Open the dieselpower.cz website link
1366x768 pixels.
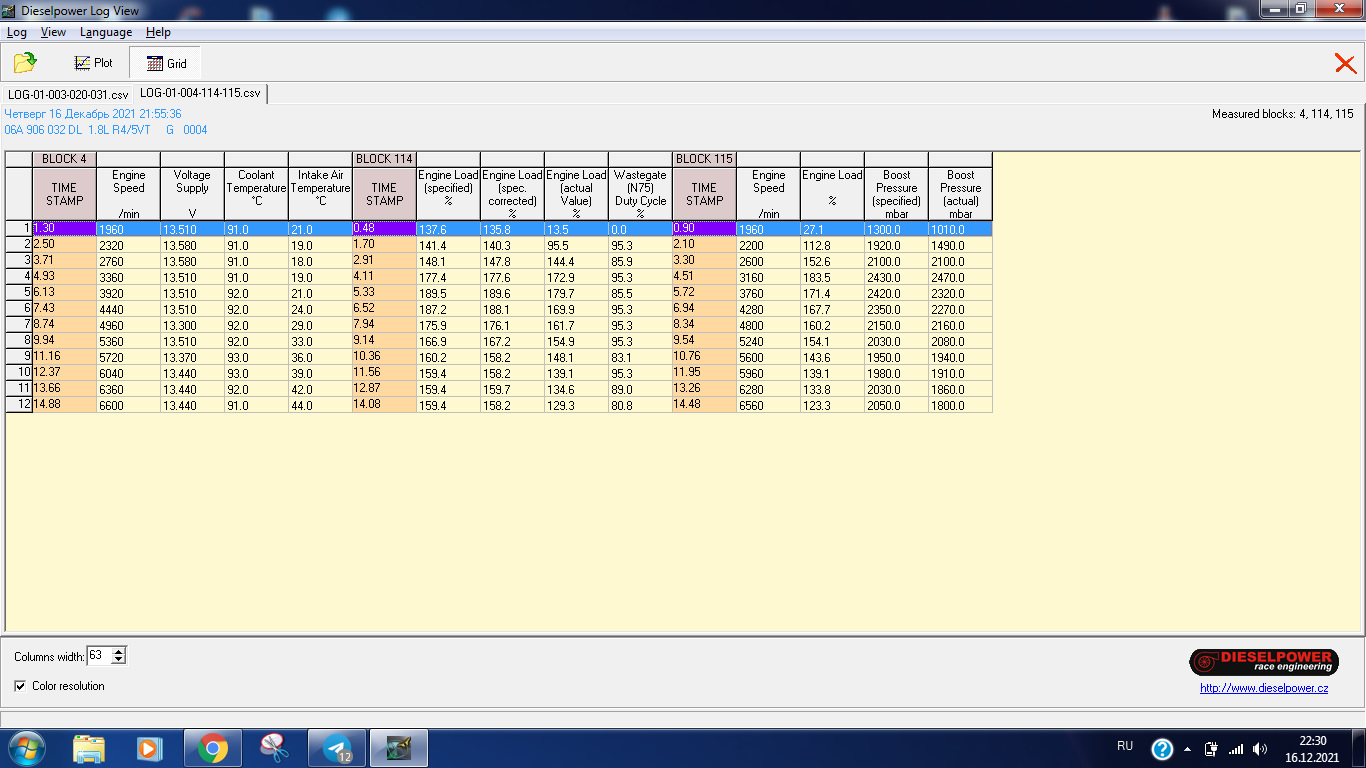tap(1264, 688)
